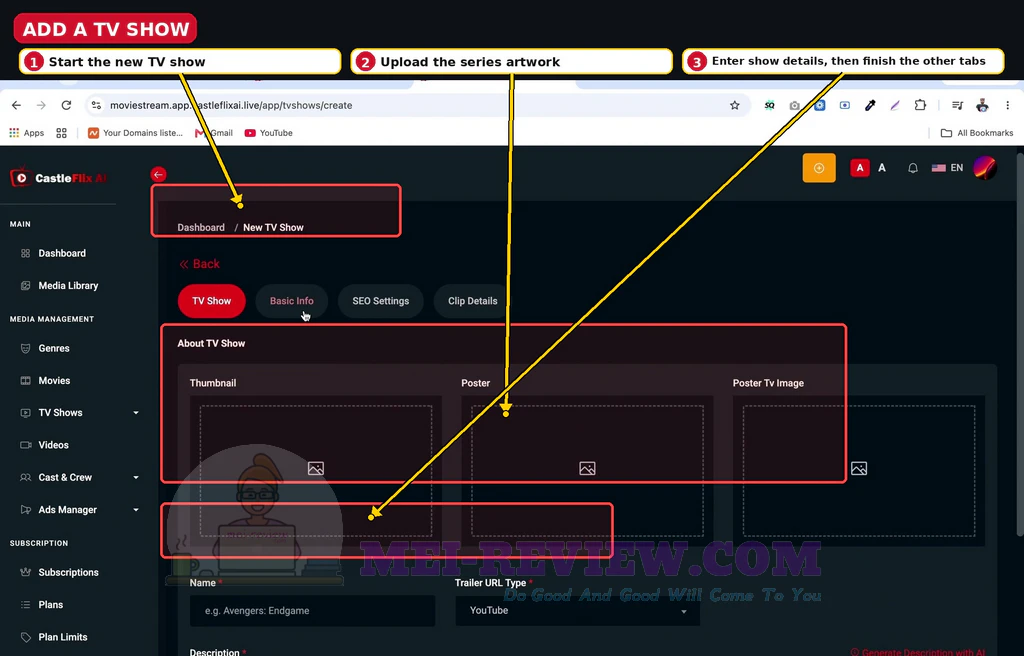Open the Chrome three-dot menu
Screen dimensions: 1024x656
tap(1008, 105)
